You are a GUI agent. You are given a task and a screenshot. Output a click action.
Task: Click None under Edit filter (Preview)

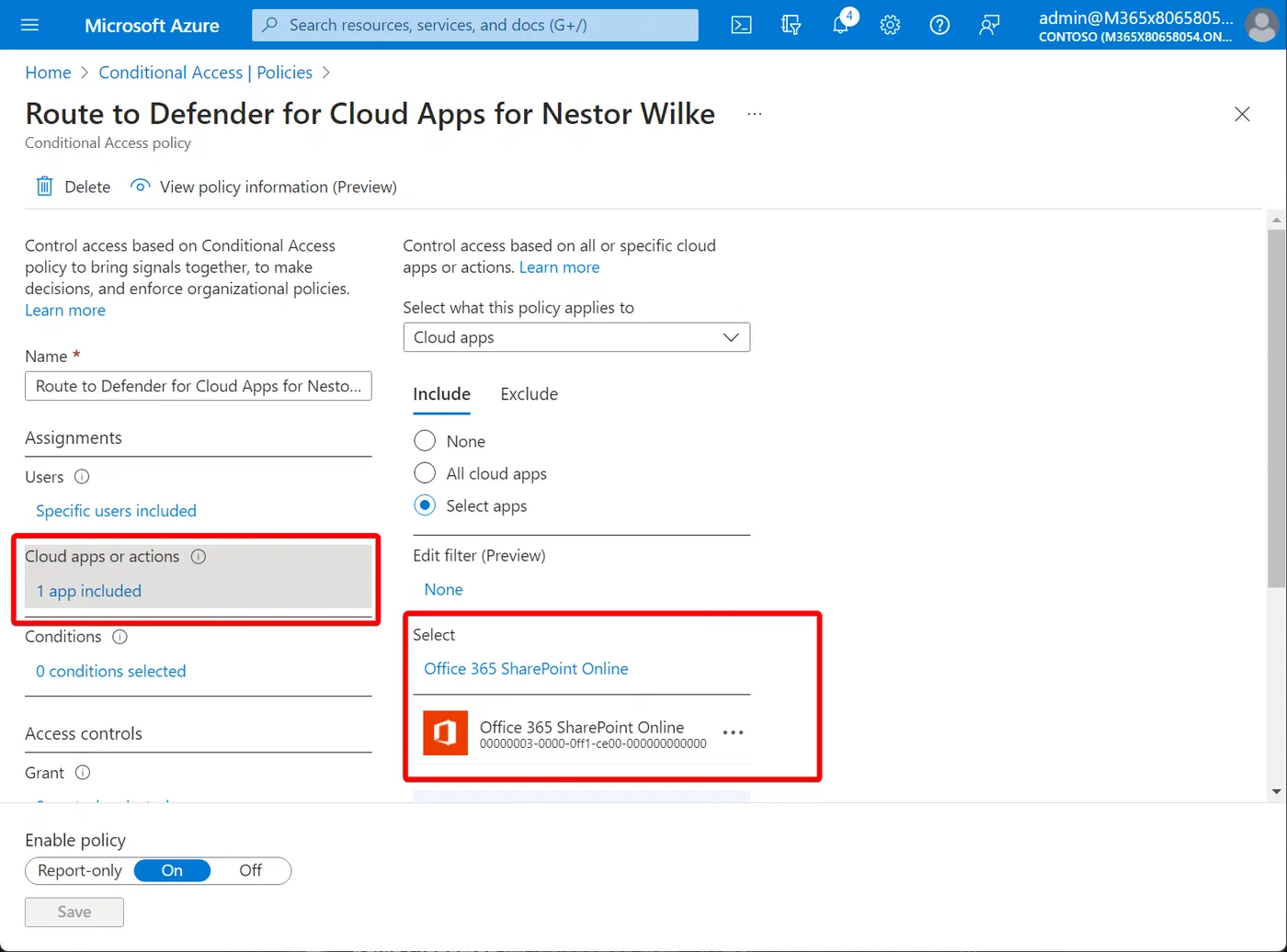[443, 589]
